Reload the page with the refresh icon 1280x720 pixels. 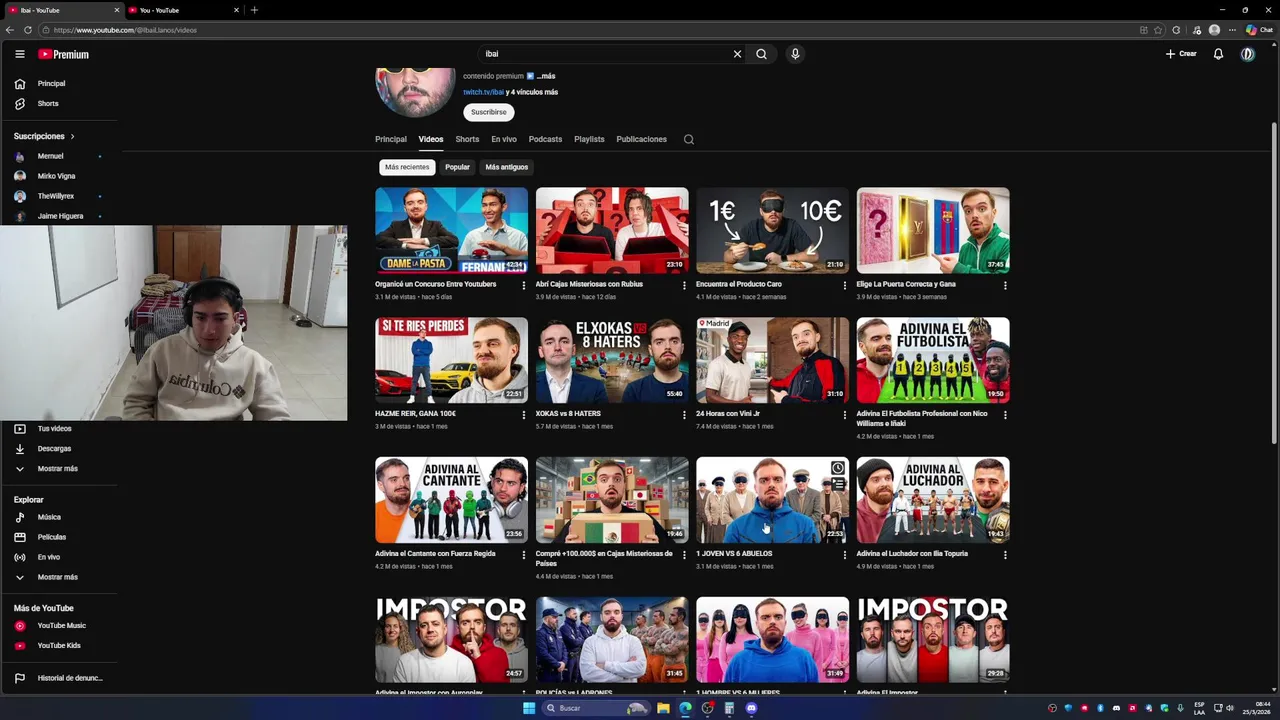pyautogui.click(x=27, y=30)
